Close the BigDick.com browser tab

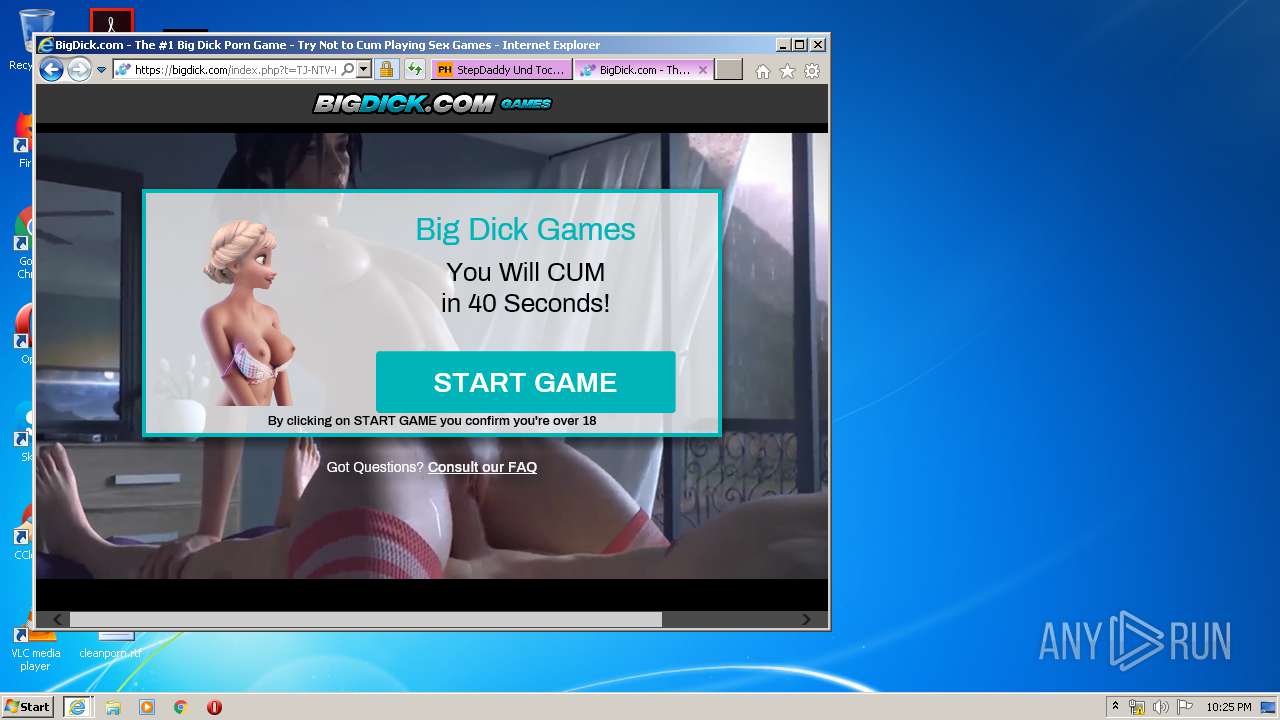point(703,70)
